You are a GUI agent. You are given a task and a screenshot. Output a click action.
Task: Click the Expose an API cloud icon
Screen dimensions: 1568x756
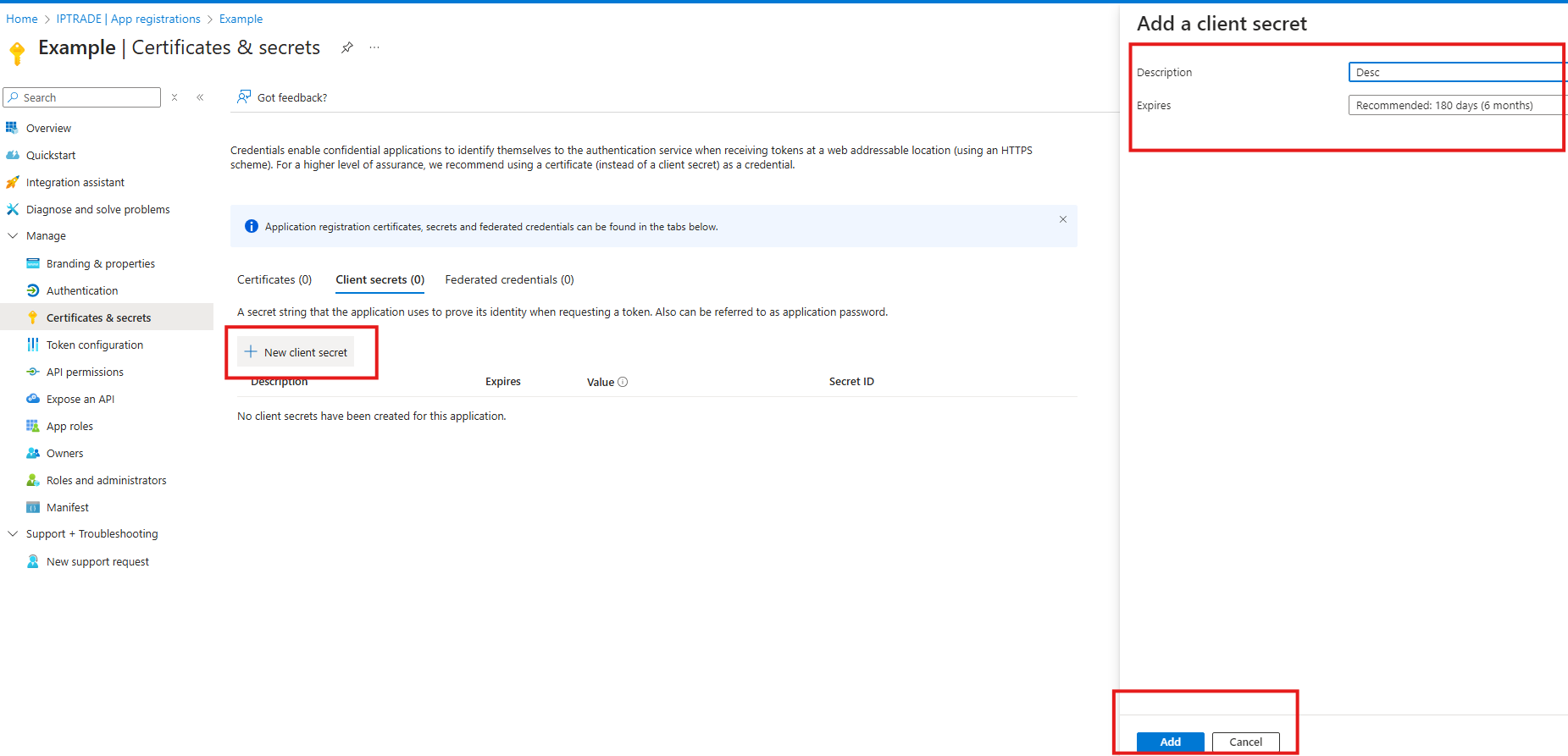point(33,399)
